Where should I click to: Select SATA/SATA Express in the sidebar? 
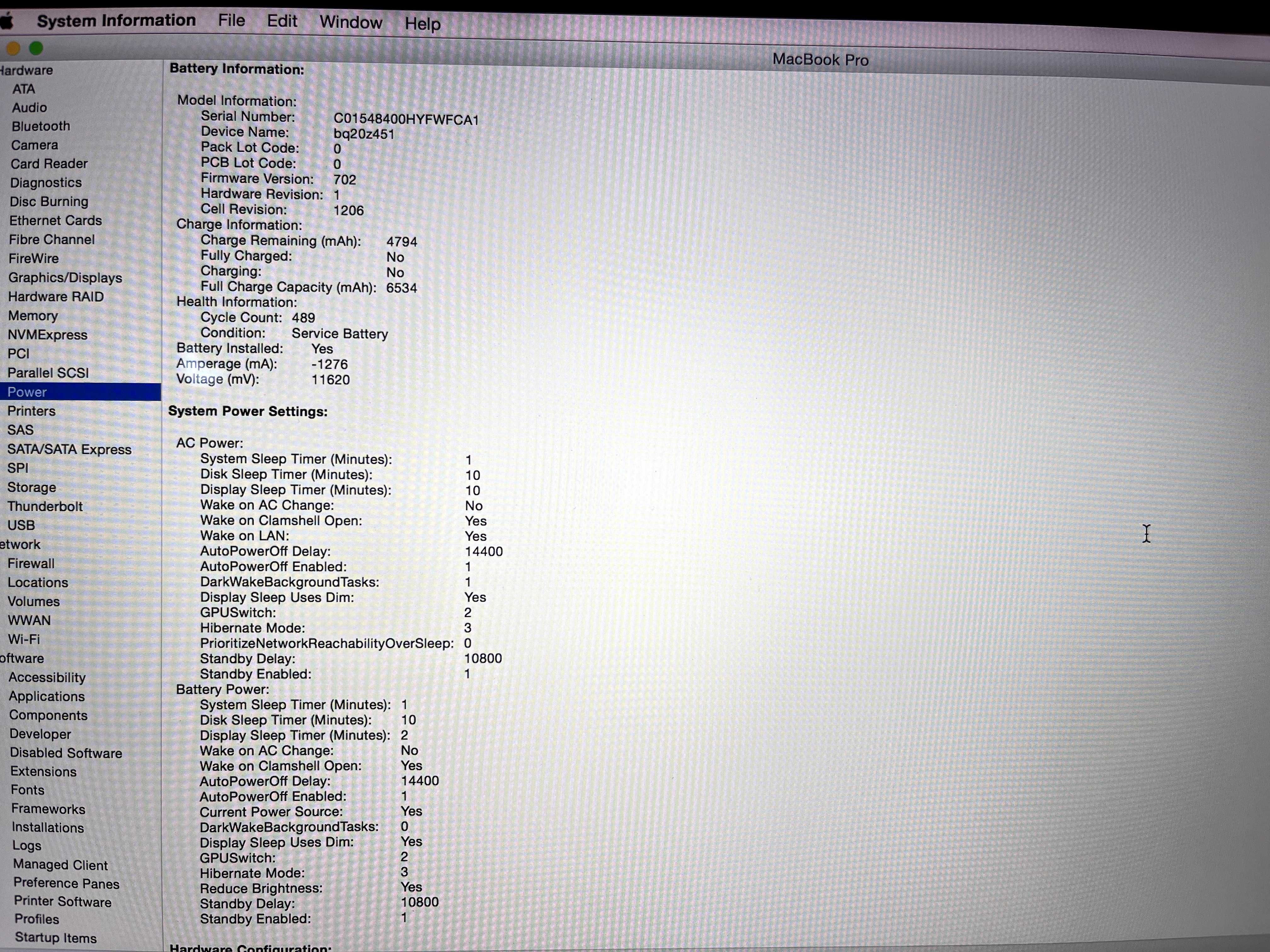70,449
